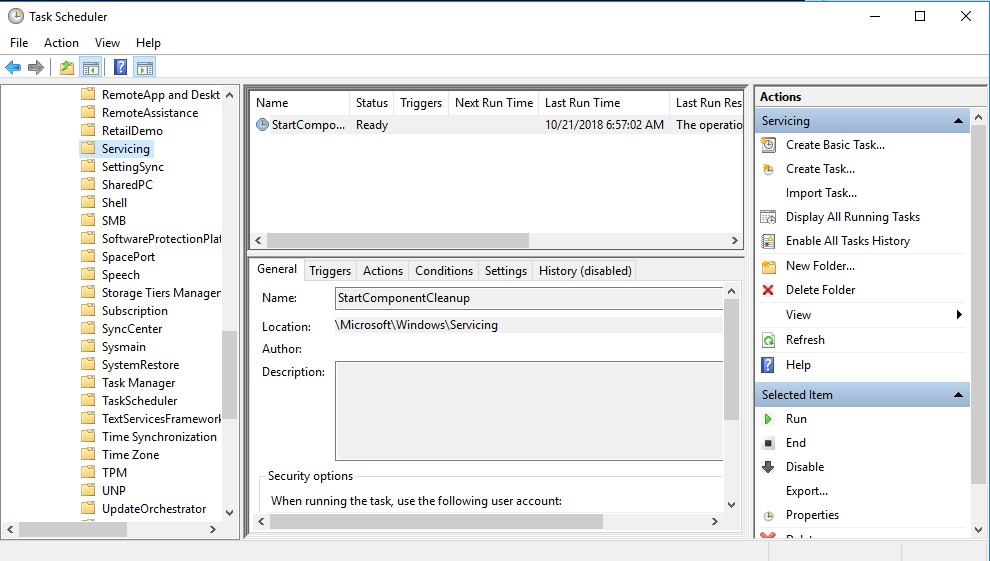Switch to the Triggers tab

(330, 271)
